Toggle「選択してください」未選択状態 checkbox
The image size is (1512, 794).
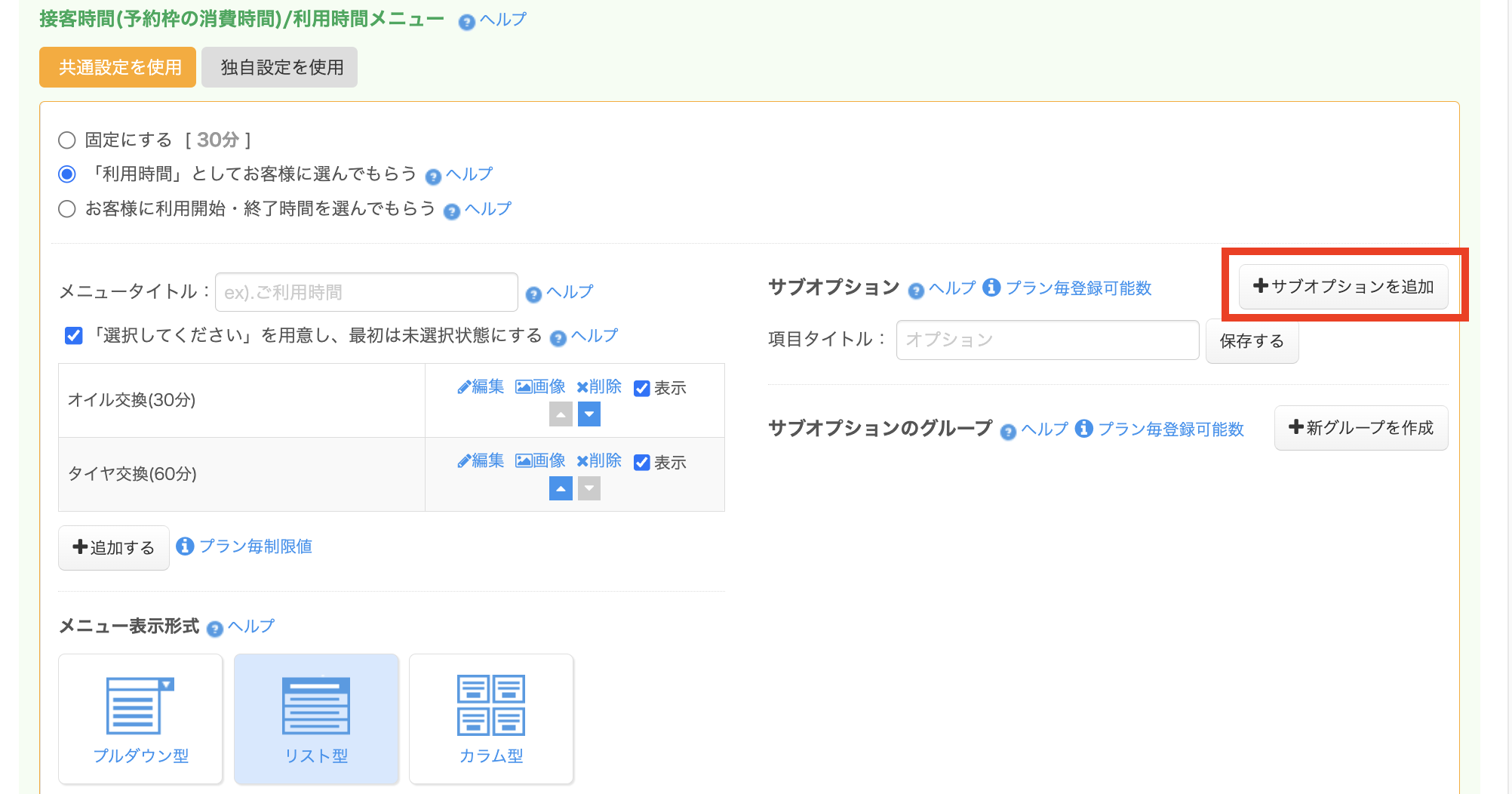[x=74, y=336]
